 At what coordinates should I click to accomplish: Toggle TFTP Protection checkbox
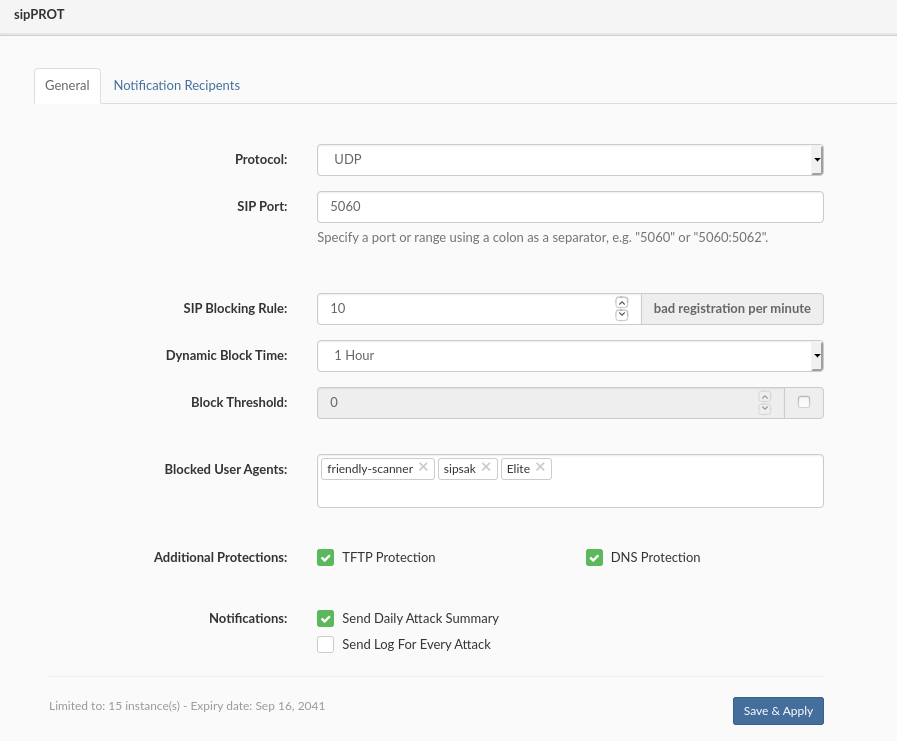(325, 558)
